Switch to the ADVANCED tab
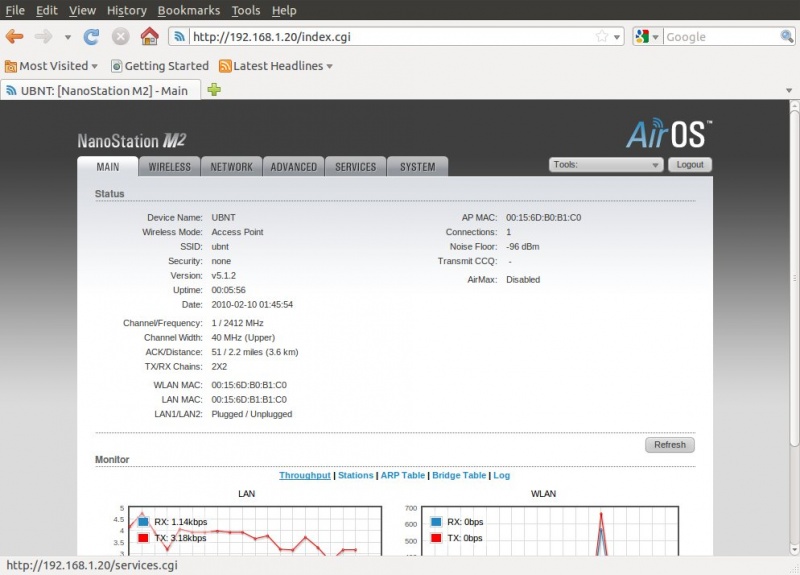Screen dimensions: 800x575 (293, 167)
